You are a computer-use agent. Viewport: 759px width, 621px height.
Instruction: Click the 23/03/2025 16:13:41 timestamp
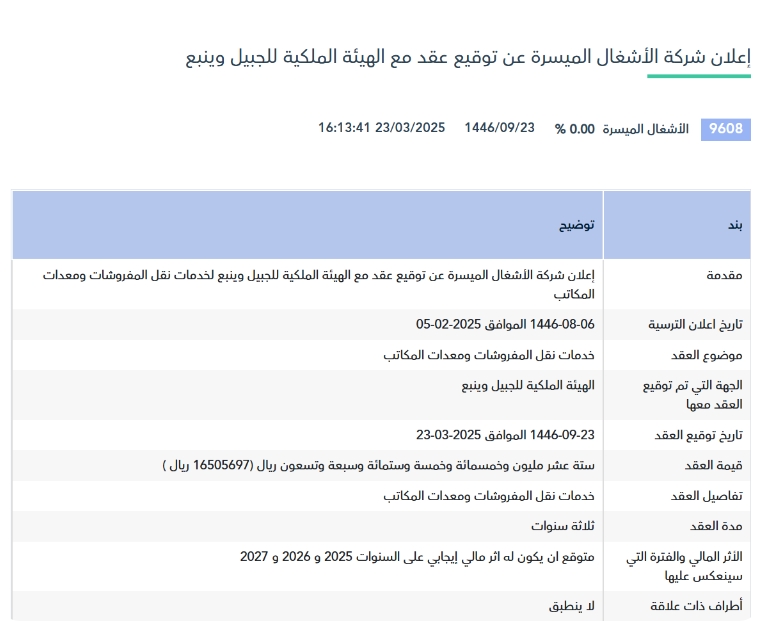[x=381, y=128]
